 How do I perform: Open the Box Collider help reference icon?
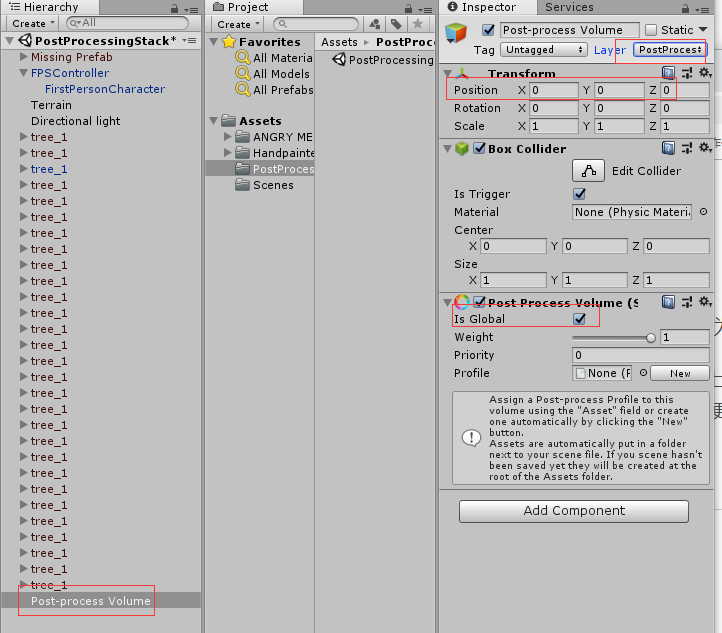pyautogui.click(x=668, y=148)
